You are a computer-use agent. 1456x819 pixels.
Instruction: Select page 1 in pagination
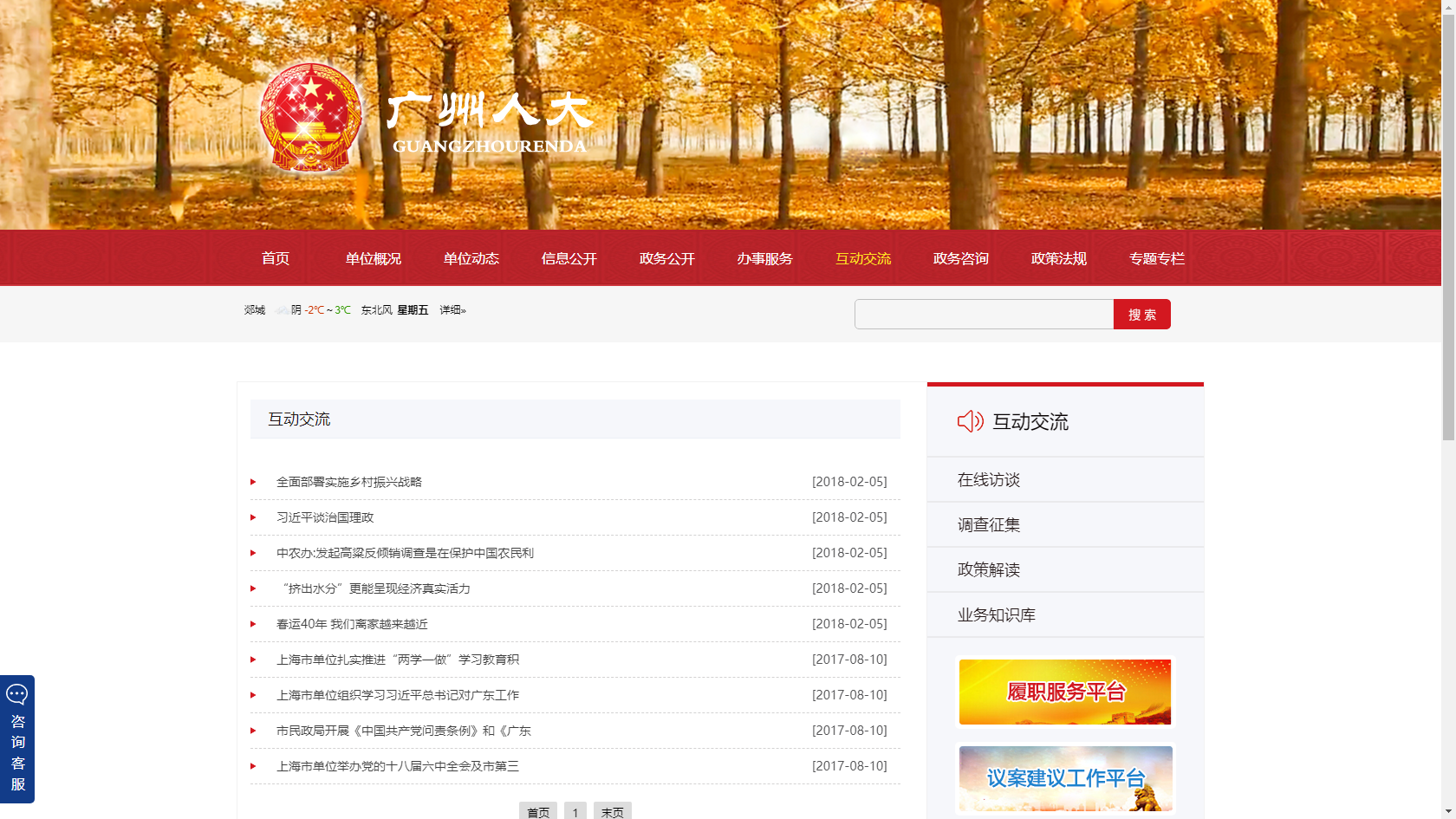[x=575, y=811]
